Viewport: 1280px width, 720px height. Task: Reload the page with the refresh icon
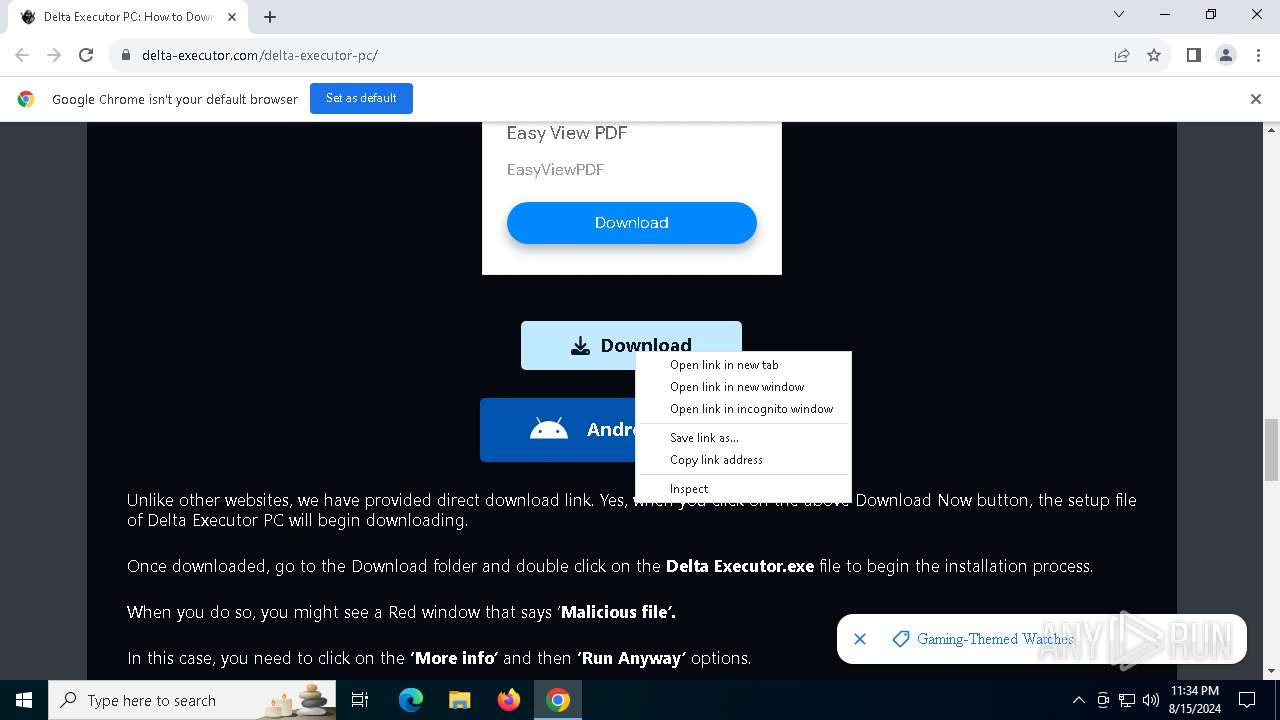(86, 55)
